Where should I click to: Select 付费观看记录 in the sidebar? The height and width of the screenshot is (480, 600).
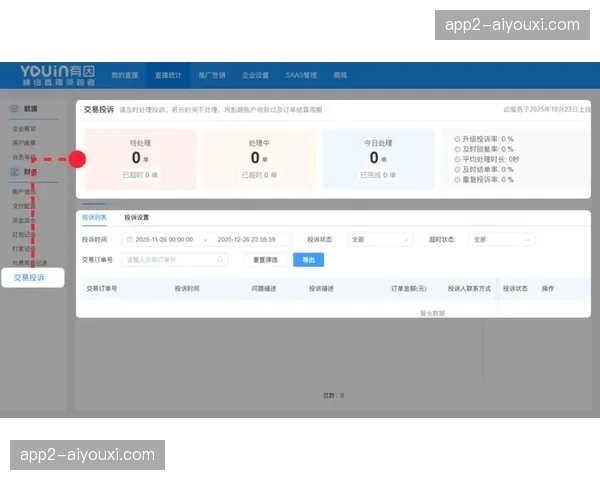(x=29, y=263)
